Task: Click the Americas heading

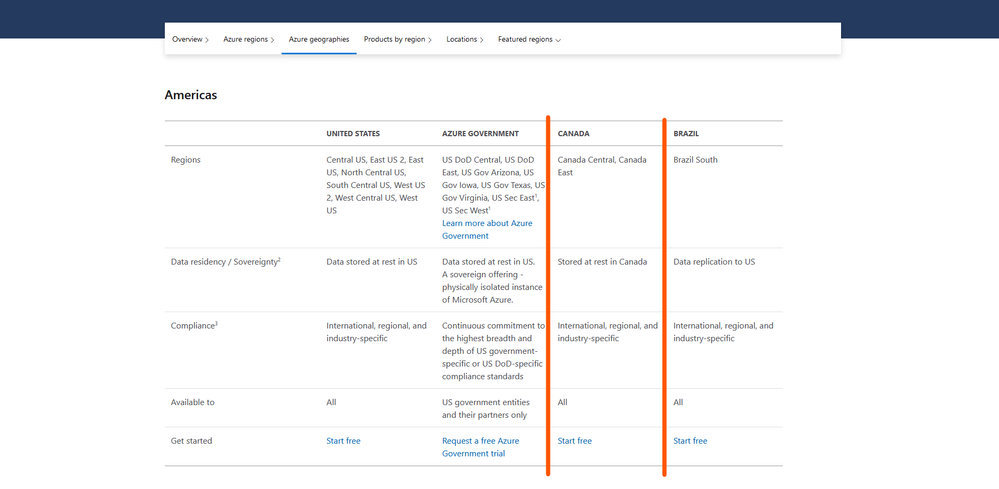Action: click(x=190, y=95)
